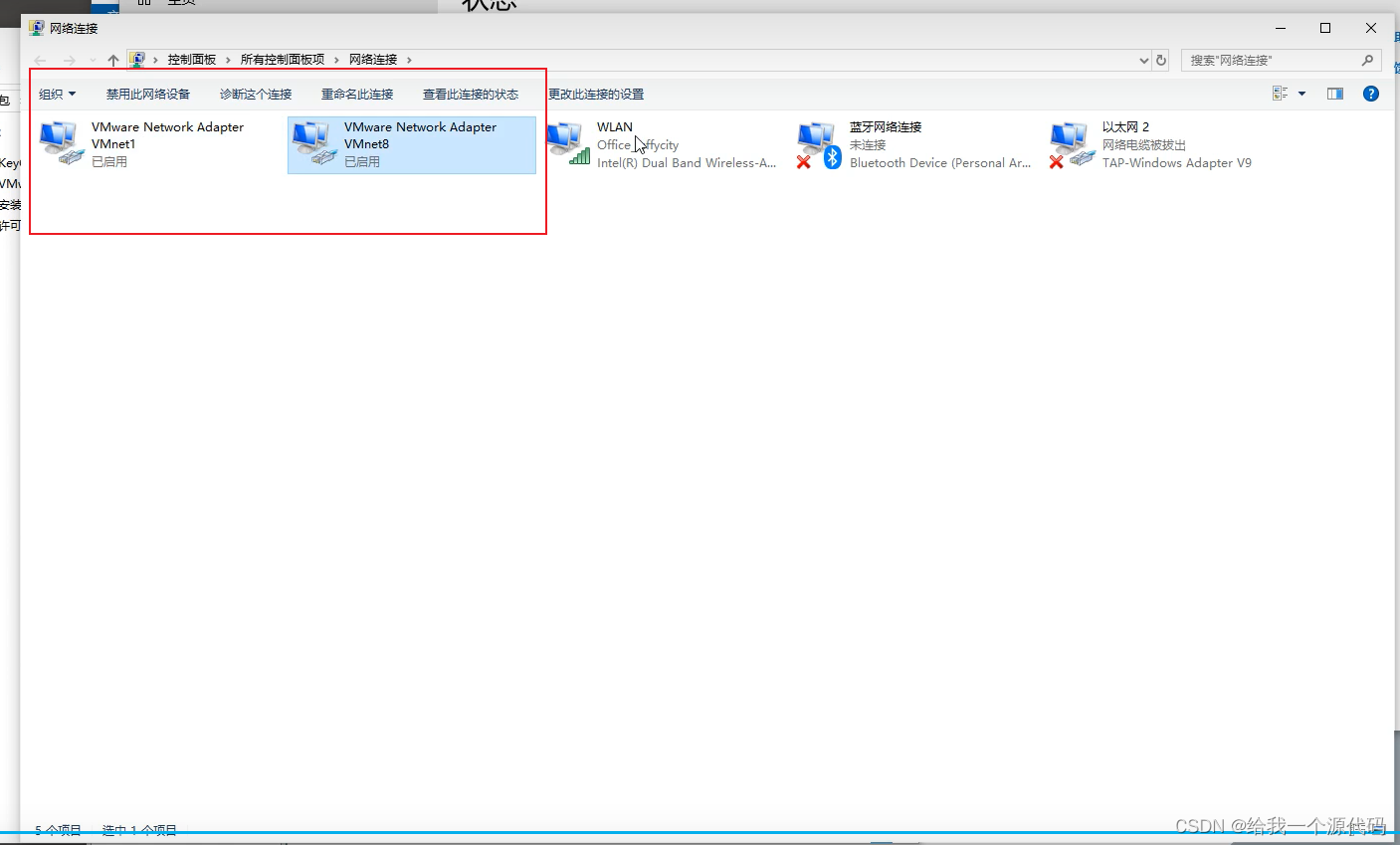Click the refresh icon next to the address bar
Image resolution: width=1400 pixels, height=845 pixels.
coord(1160,60)
